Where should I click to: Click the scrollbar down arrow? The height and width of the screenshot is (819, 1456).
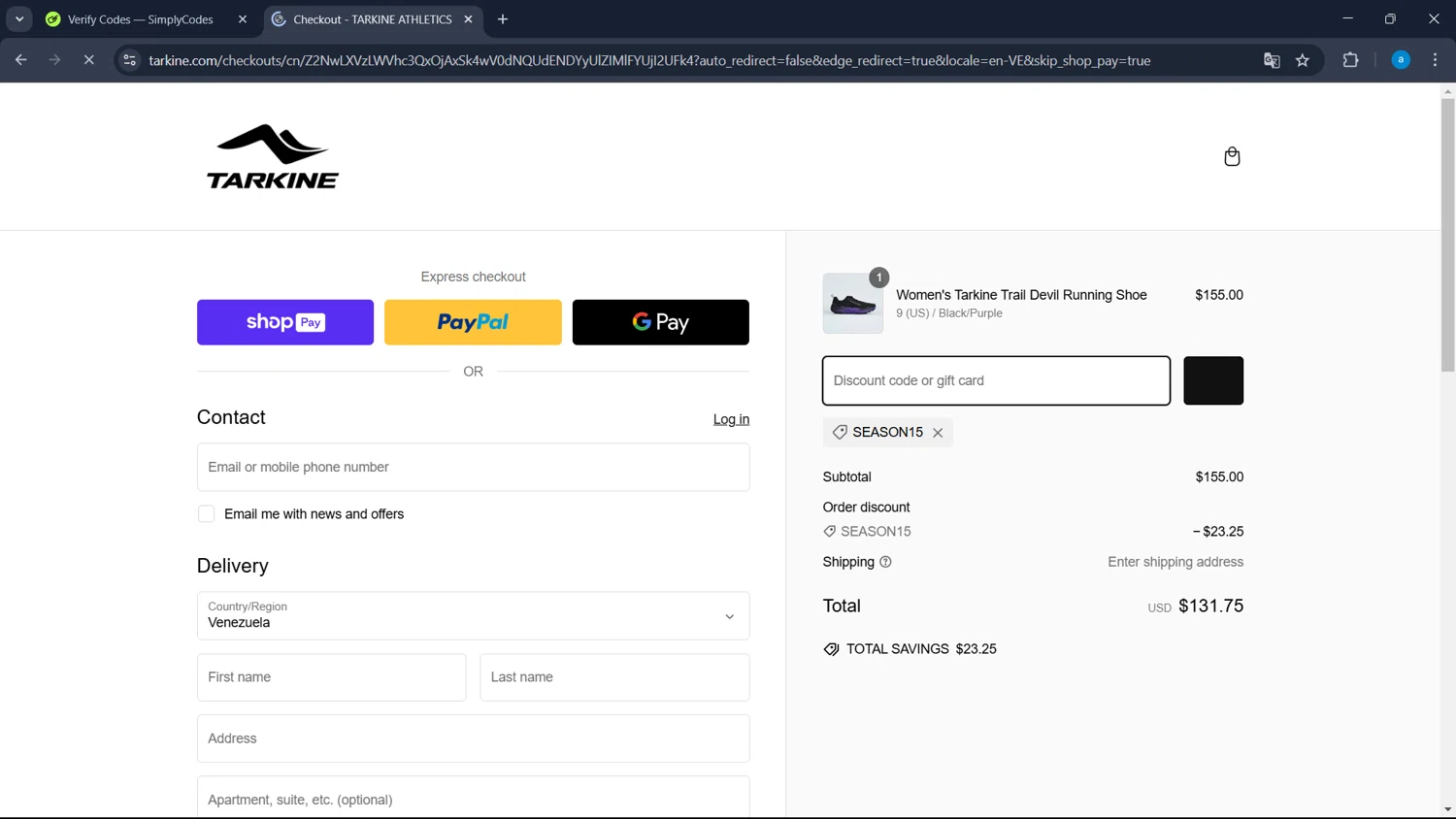pos(1447,809)
